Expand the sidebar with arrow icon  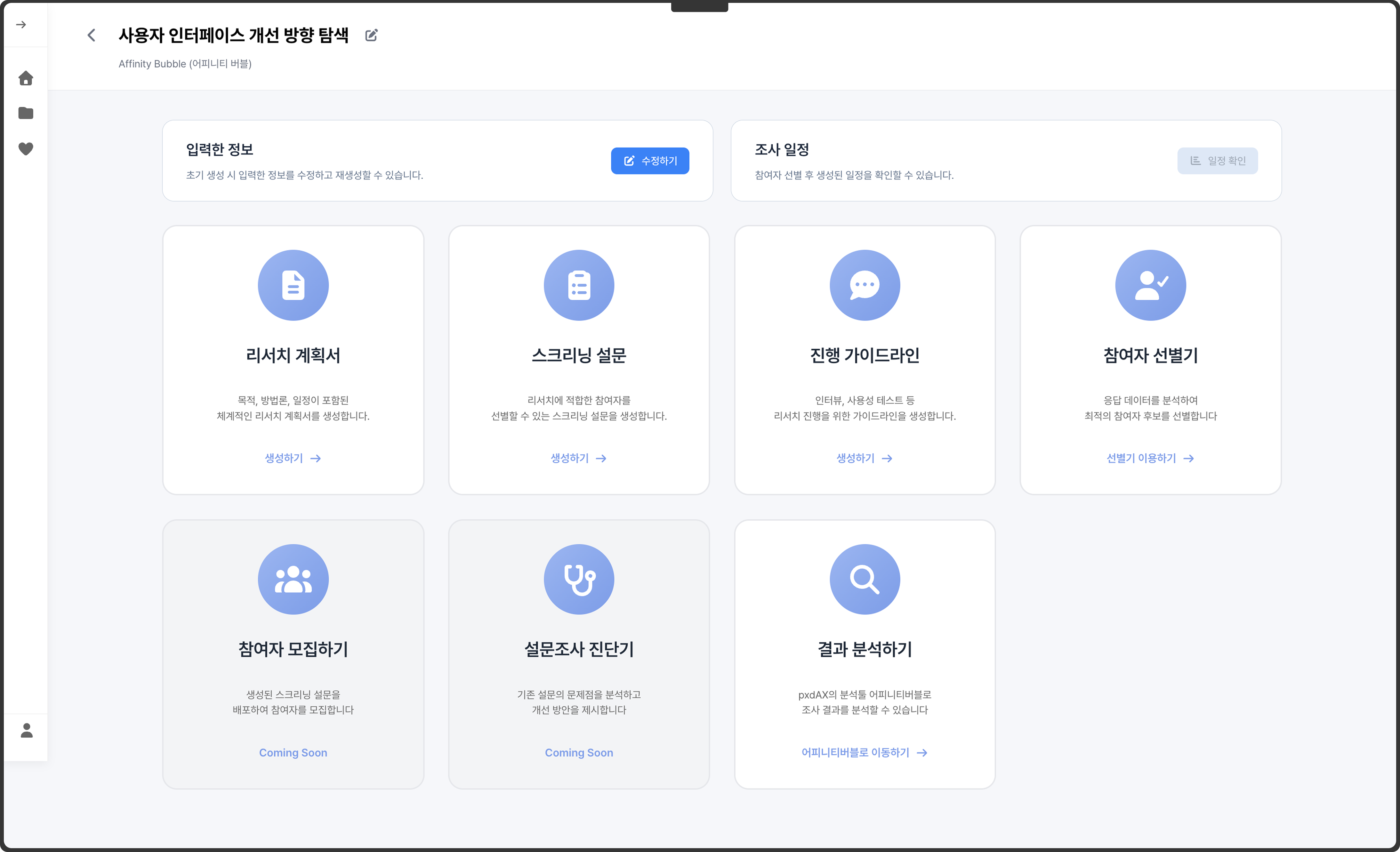click(x=21, y=24)
